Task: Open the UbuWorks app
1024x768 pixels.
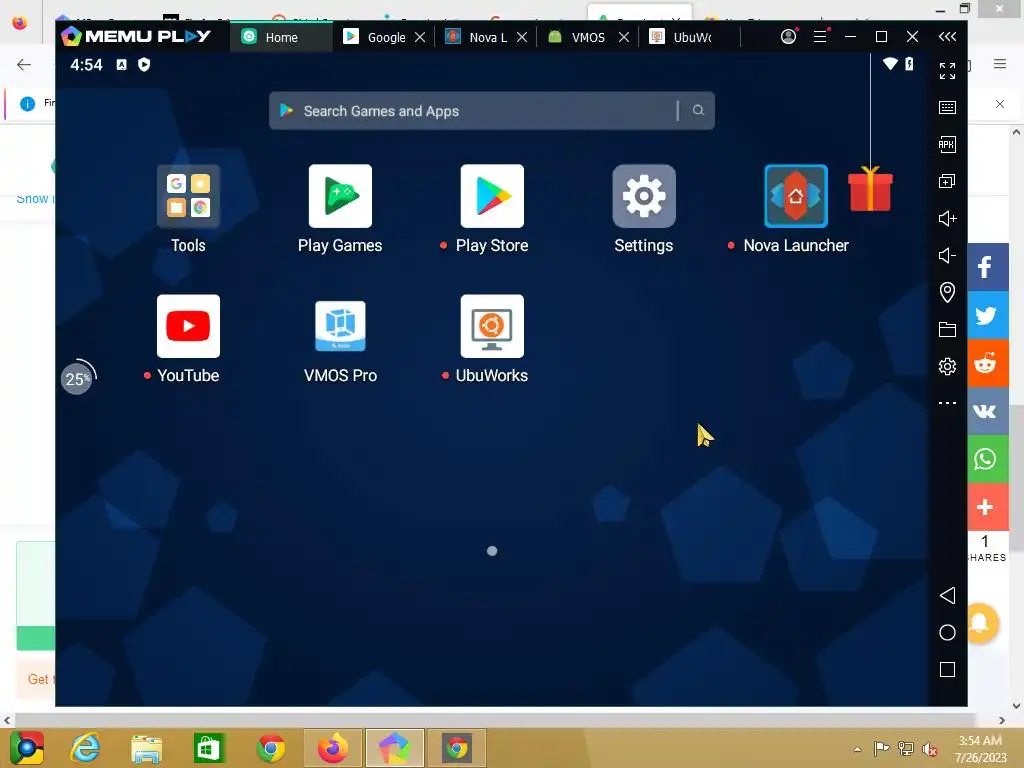Action: 492,326
